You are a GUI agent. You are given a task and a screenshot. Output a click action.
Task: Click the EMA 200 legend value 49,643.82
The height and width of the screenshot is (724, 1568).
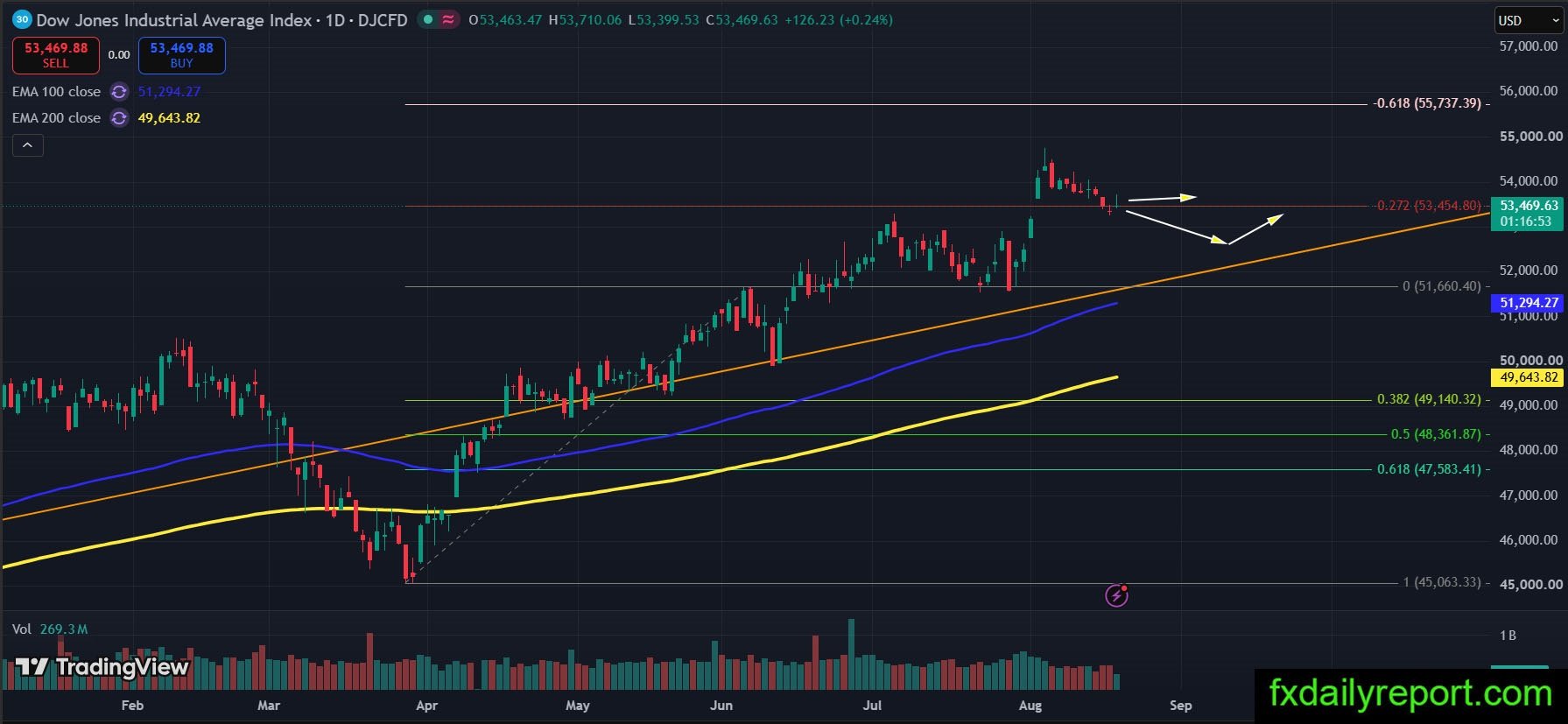point(169,118)
